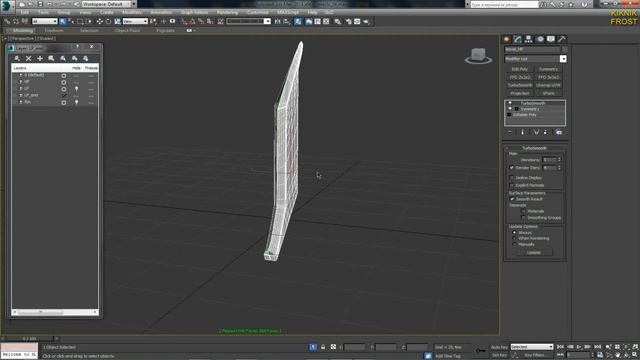Viewport: 640px width, 360px height.
Task: Click the ViewCube in the viewport
Action: 478,56
